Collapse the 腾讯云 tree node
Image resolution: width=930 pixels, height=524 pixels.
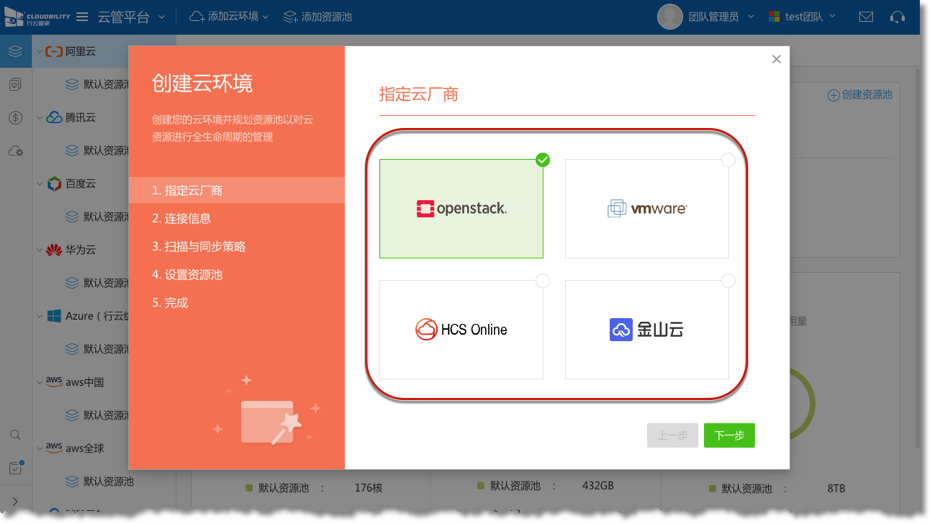click(x=39, y=117)
